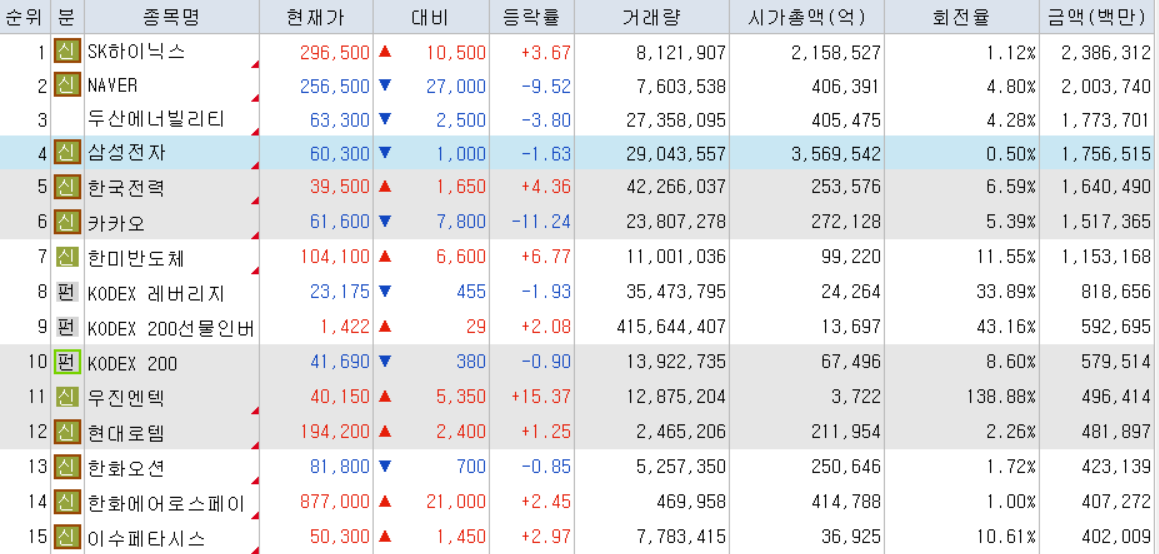Click the 신 badge for 이수페타시스
This screenshot has width=1159, height=554.
coord(67,536)
